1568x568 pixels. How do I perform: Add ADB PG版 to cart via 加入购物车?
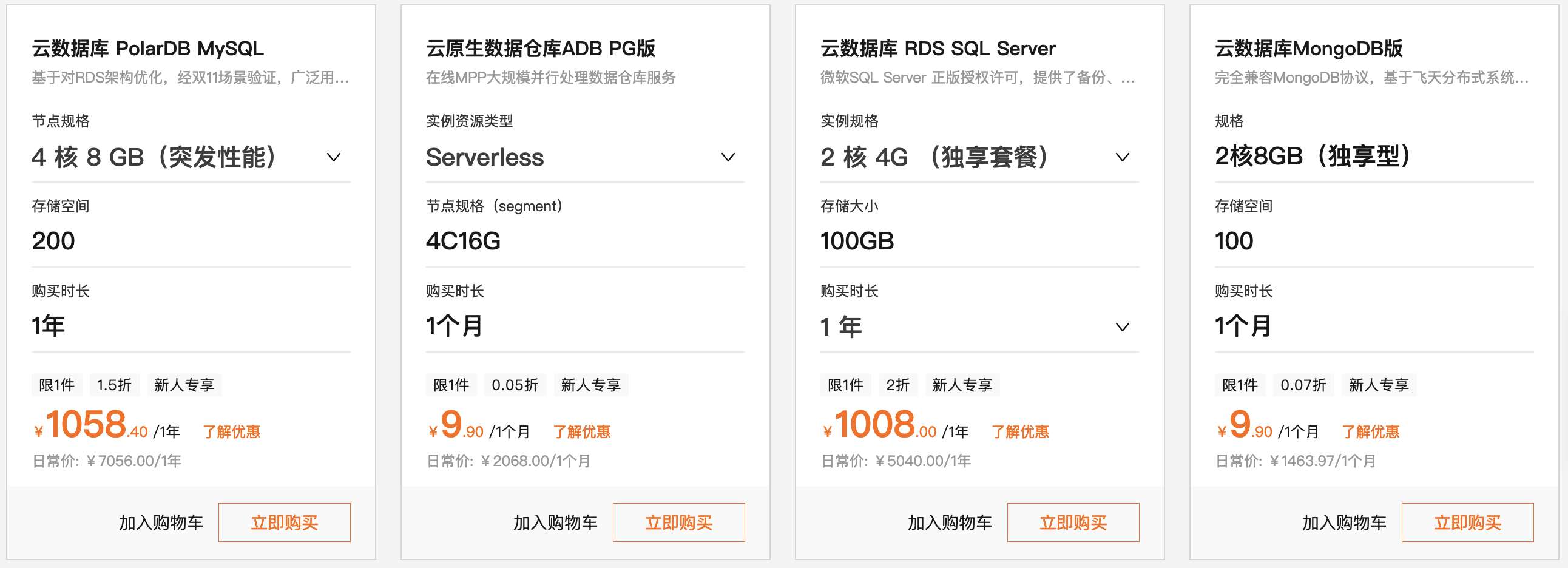[555, 522]
